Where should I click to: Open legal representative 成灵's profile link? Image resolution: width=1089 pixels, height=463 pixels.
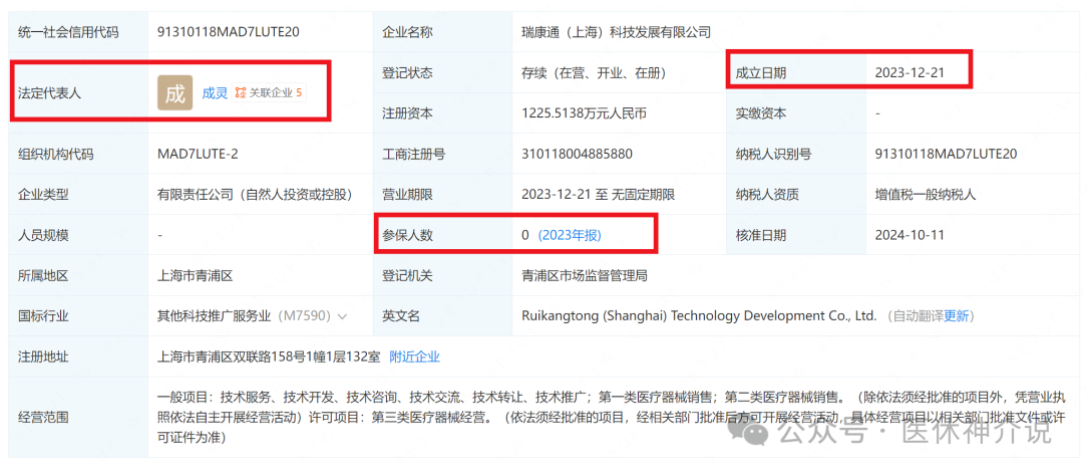click(x=215, y=93)
